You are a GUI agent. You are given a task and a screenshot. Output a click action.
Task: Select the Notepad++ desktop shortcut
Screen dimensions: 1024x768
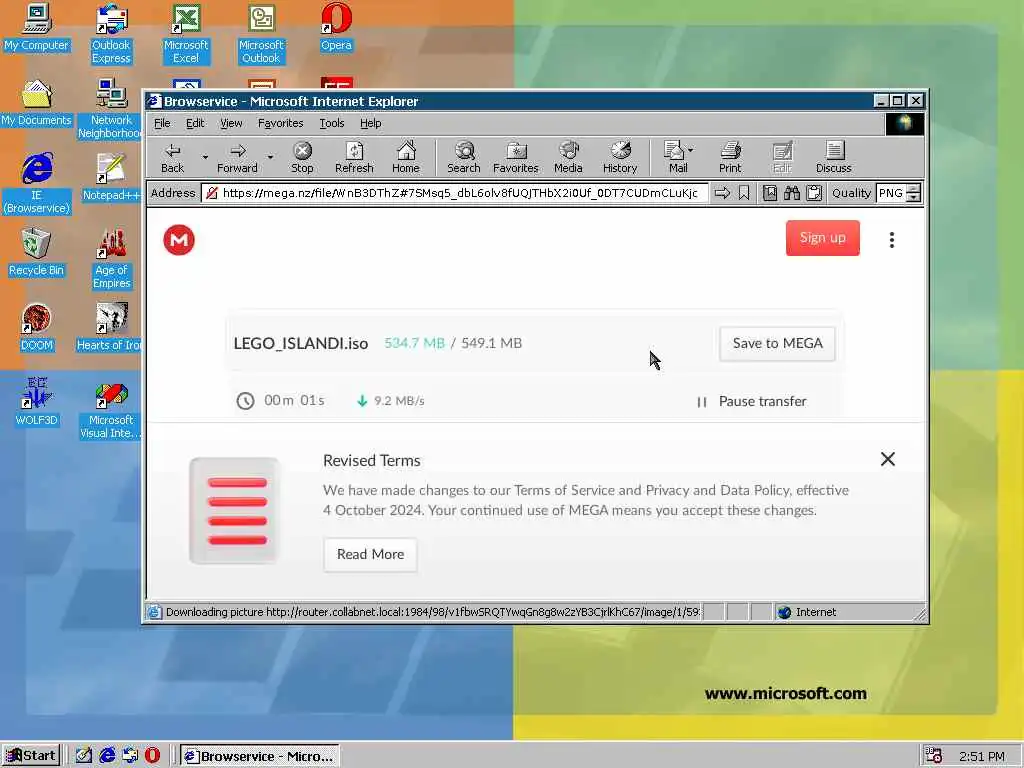112,178
